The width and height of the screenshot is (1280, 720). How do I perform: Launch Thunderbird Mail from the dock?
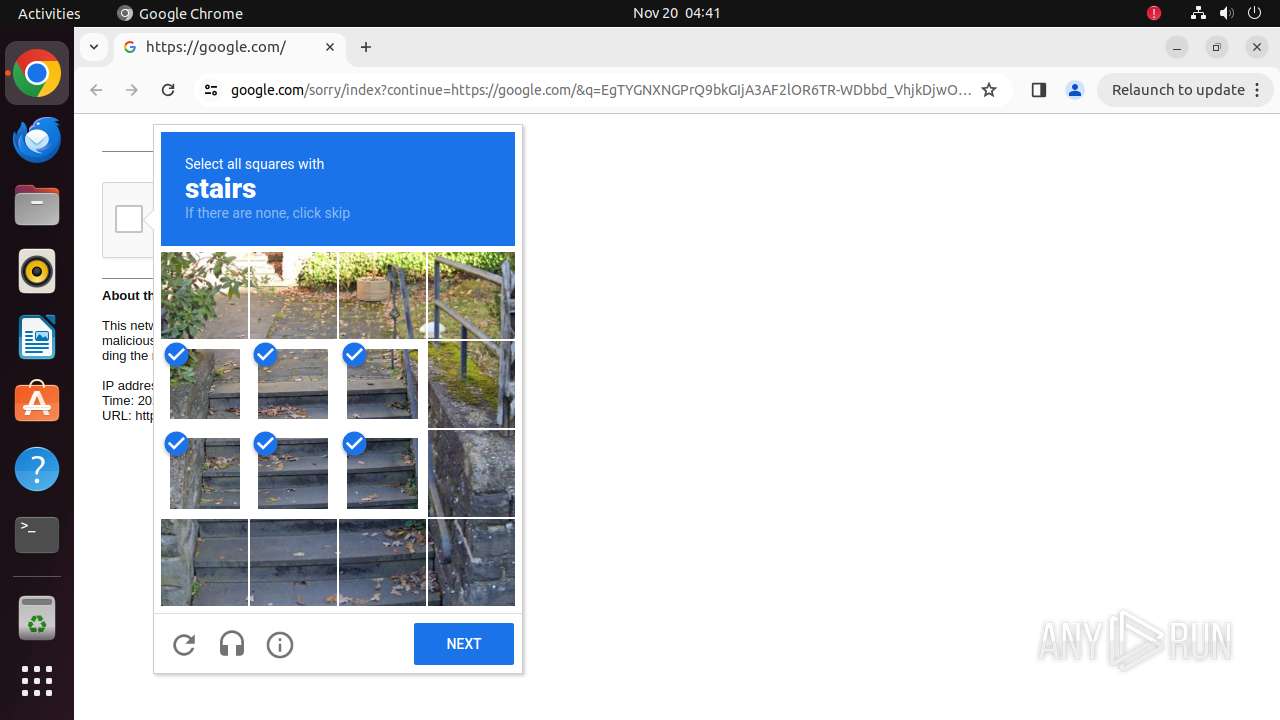pyautogui.click(x=37, y=140)
